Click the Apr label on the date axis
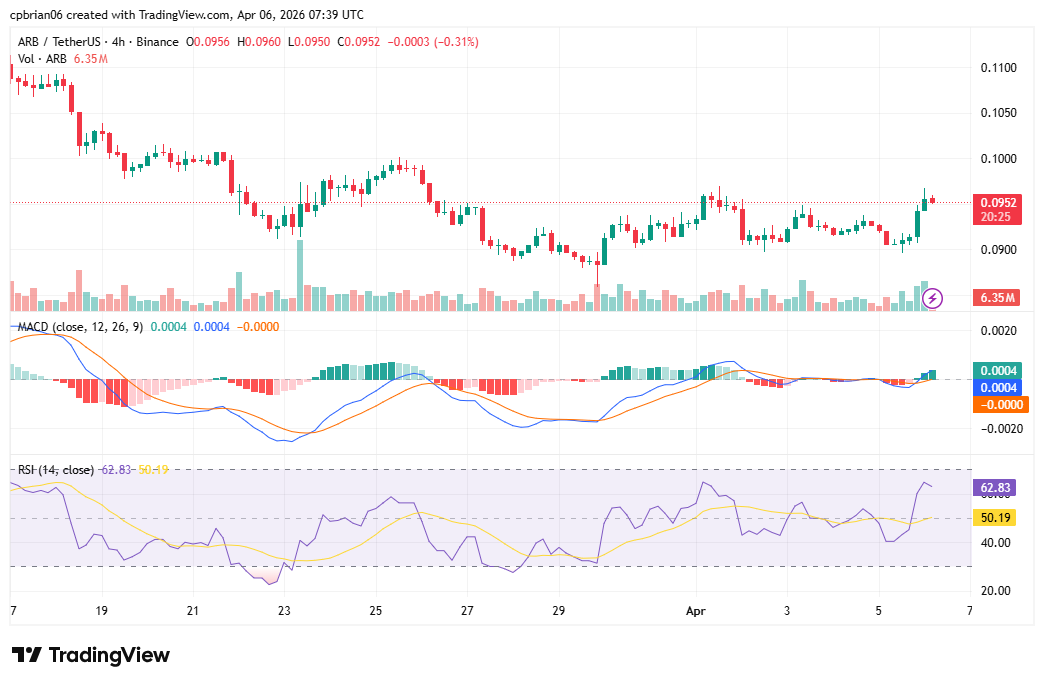1044x685 pixels. pos(696,611)
